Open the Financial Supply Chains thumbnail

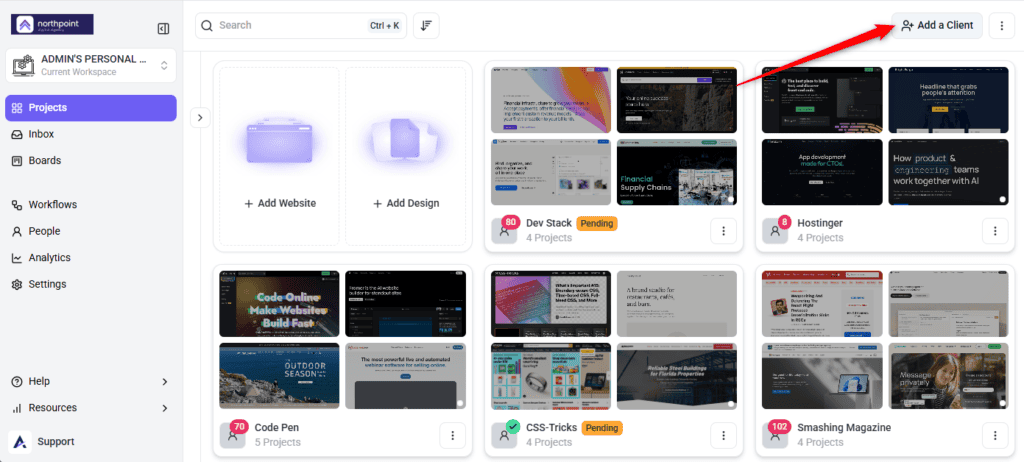point(677,172)
